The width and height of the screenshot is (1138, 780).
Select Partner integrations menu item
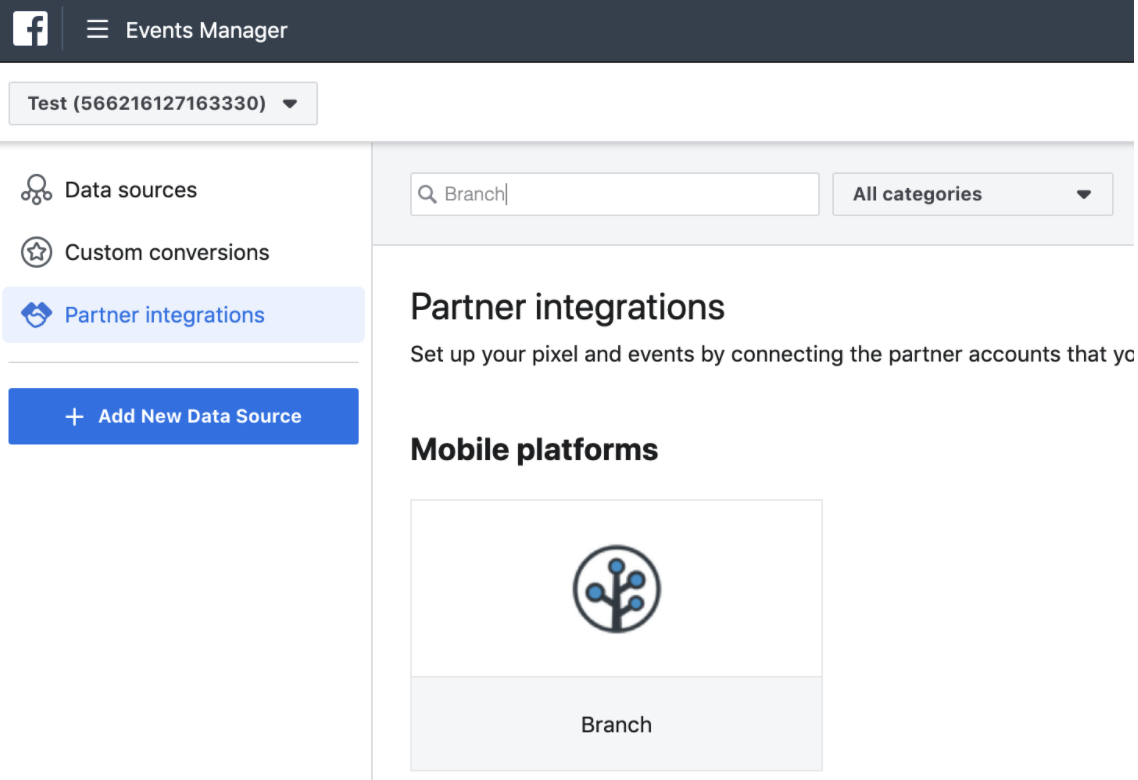[x=184, y=315]
